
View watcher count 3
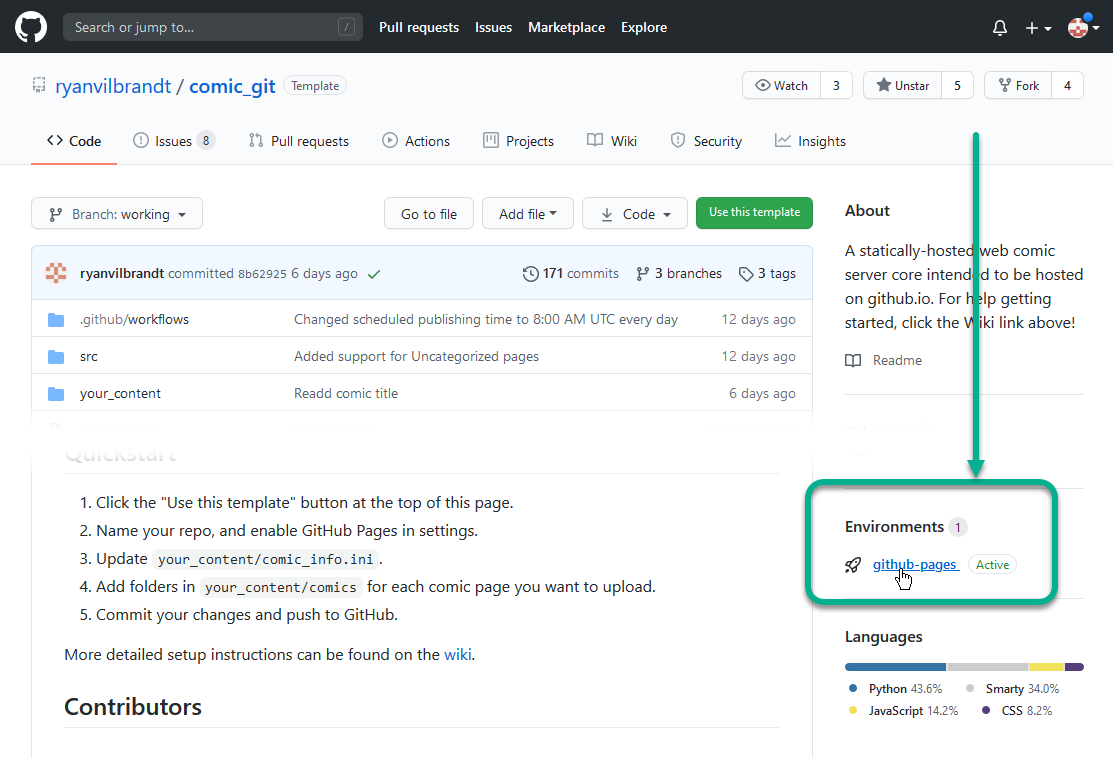[x=836, y=85]
